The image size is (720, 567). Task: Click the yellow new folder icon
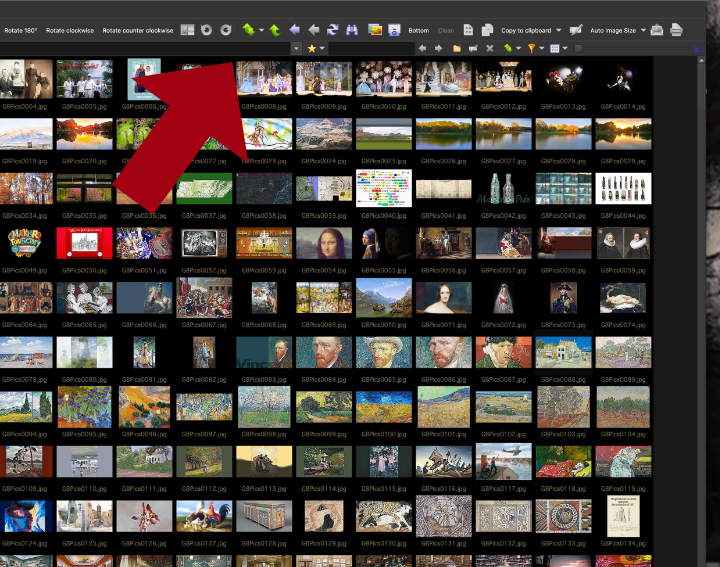point(456,48)
